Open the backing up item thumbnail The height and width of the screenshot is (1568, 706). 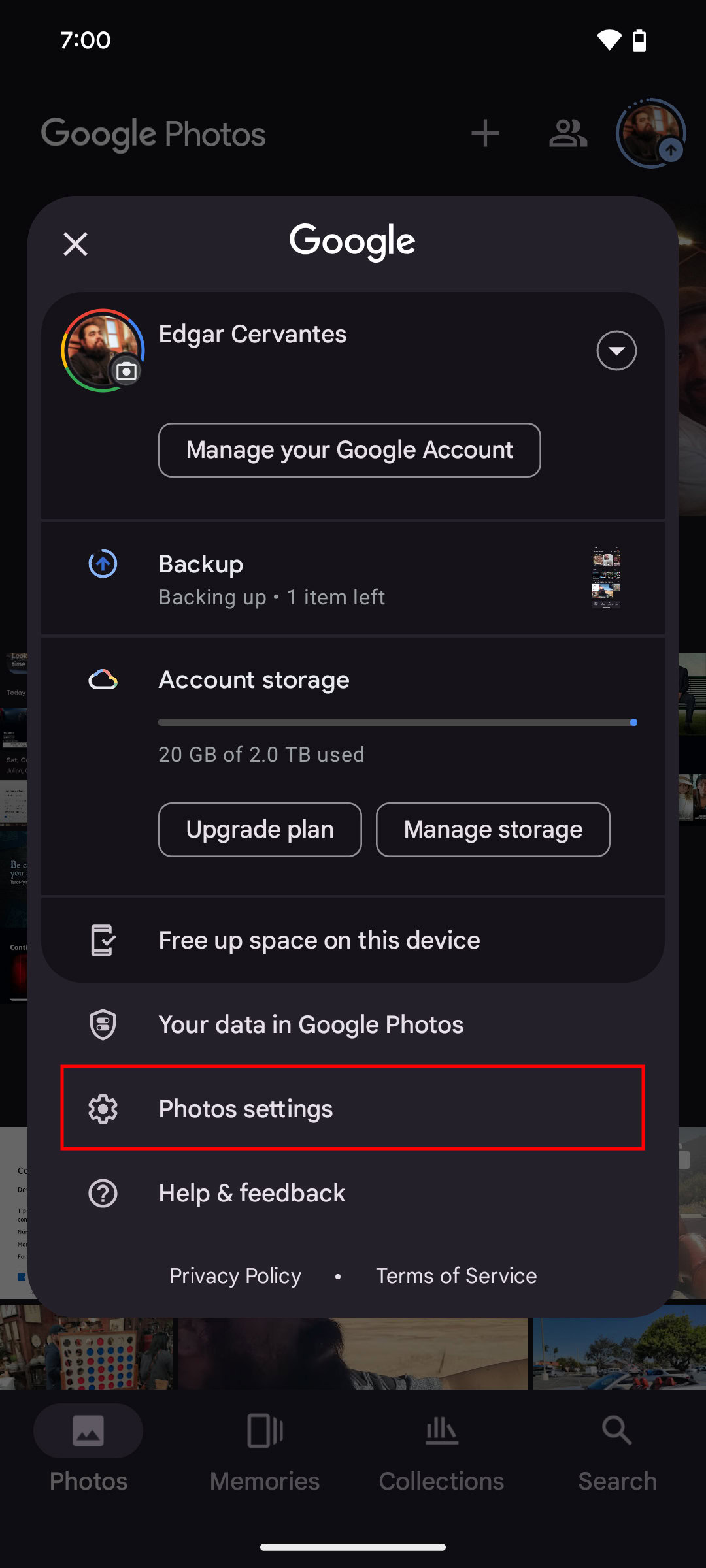pos(606,578)
